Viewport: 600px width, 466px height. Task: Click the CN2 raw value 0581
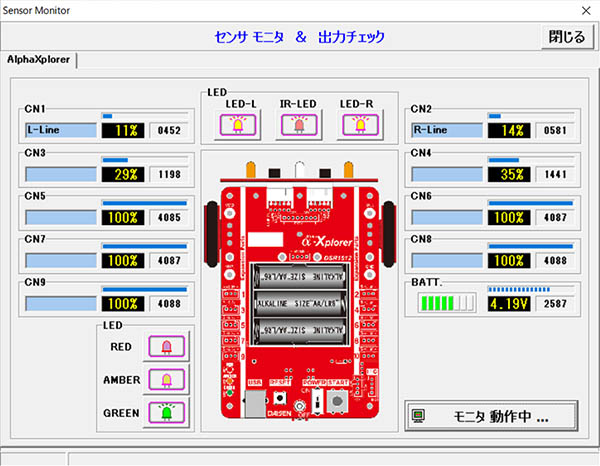tap(555, 130)
